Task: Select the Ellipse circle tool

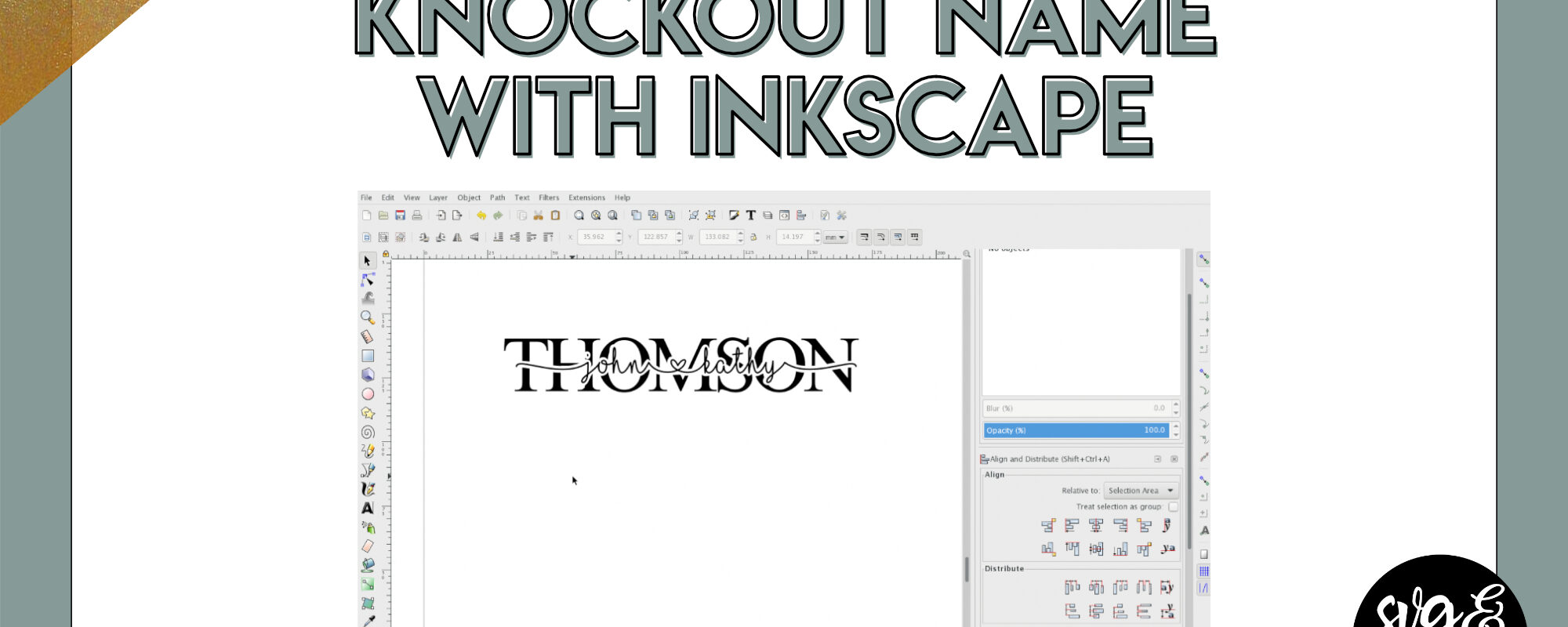Action: coord(368,393)
